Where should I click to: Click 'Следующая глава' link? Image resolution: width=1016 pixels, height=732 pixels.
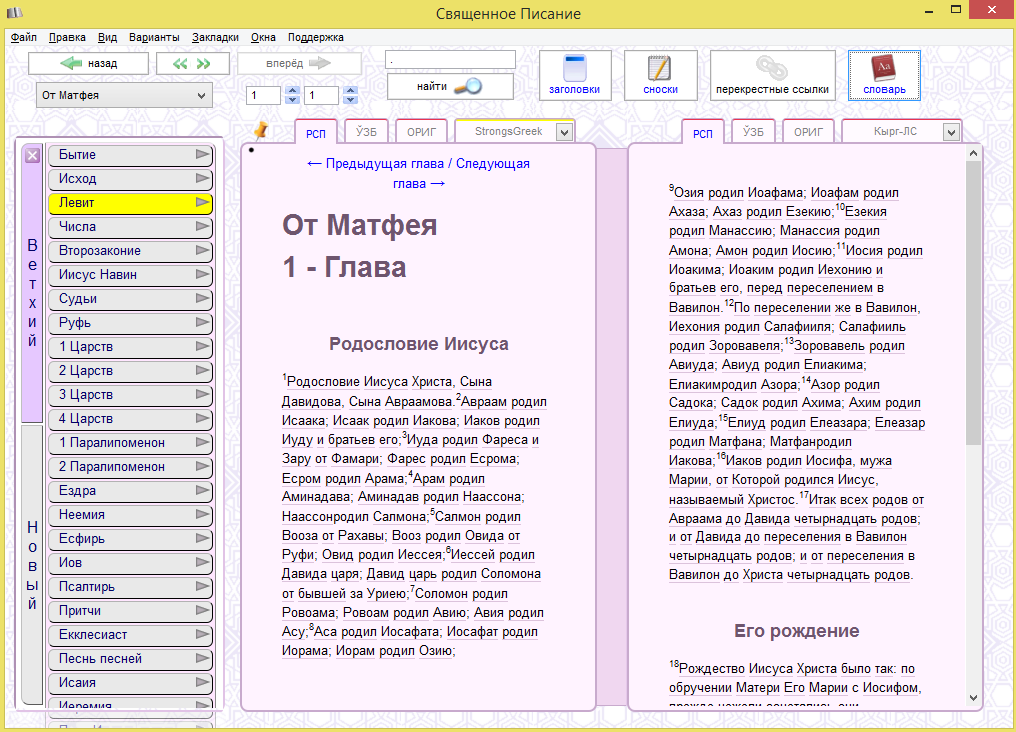[x=461, y=174]
